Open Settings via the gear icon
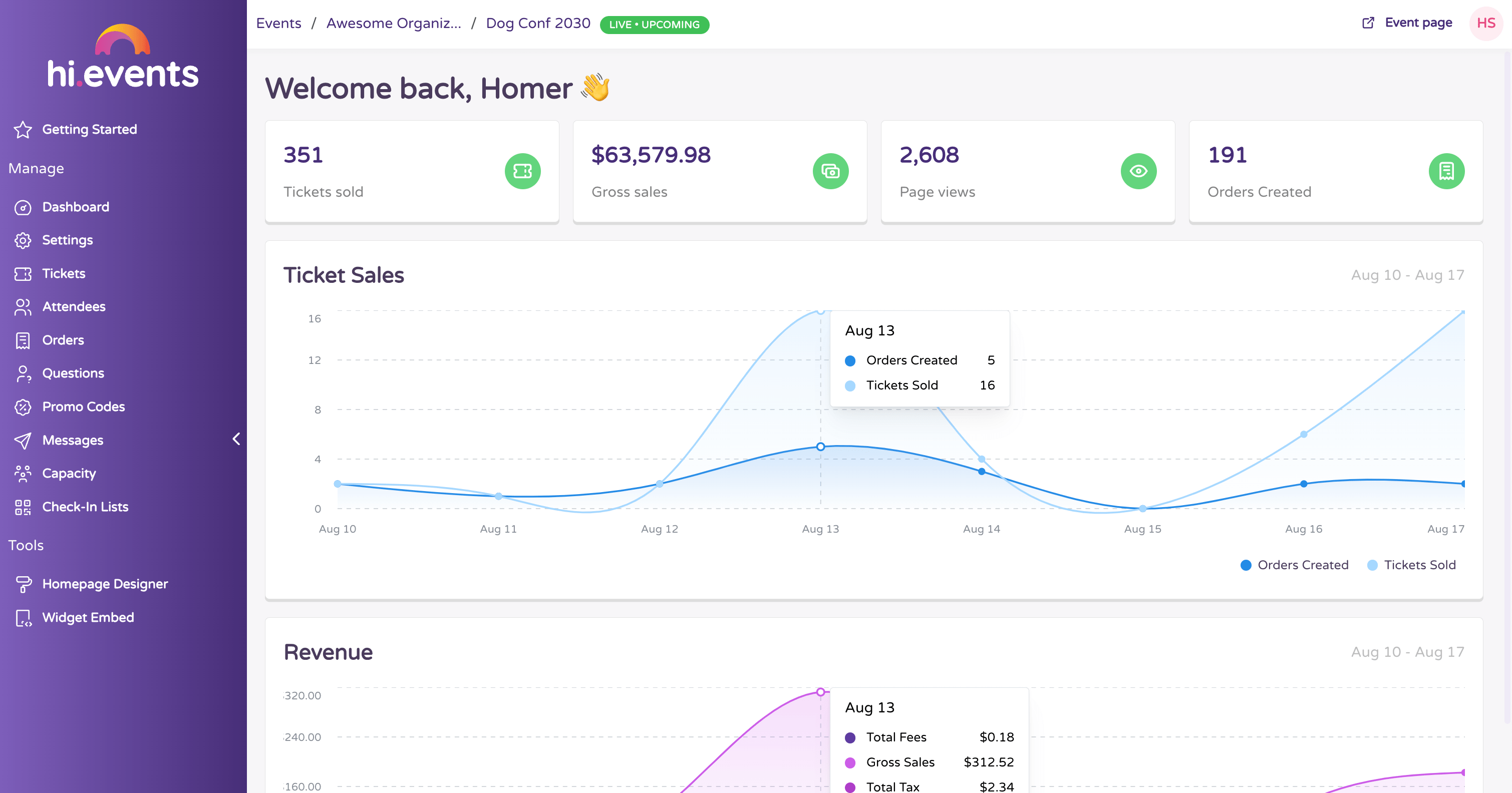The height and width of the screenshot is (793, 1512). (23, 240)
